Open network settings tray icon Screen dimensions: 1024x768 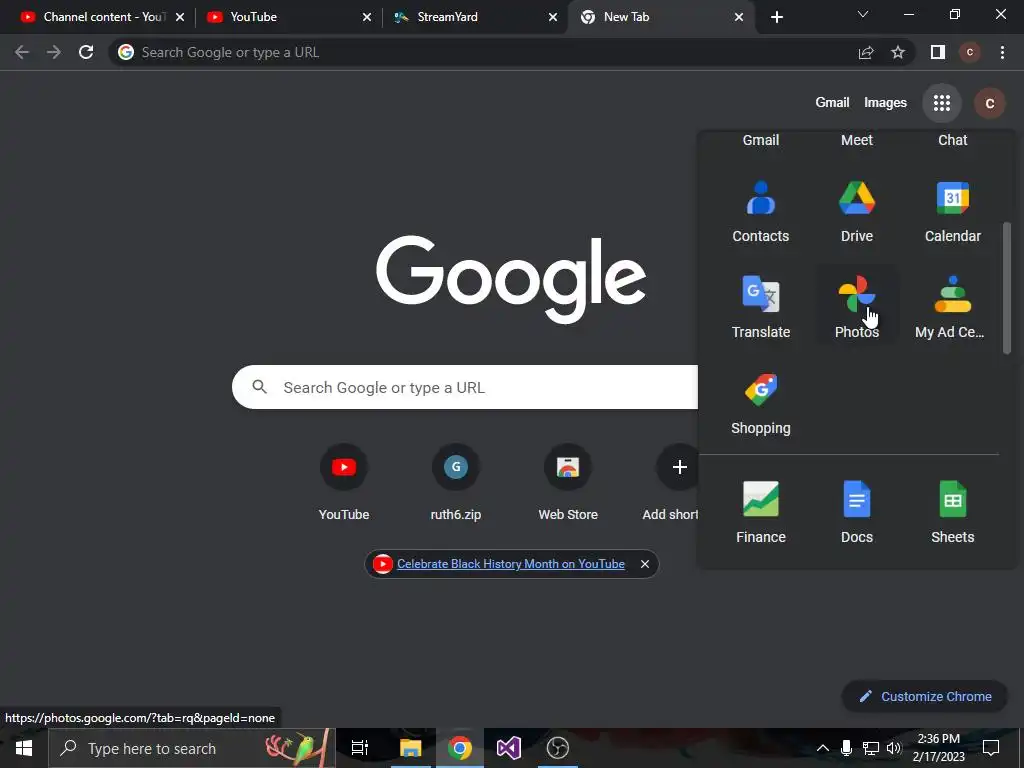870,748
